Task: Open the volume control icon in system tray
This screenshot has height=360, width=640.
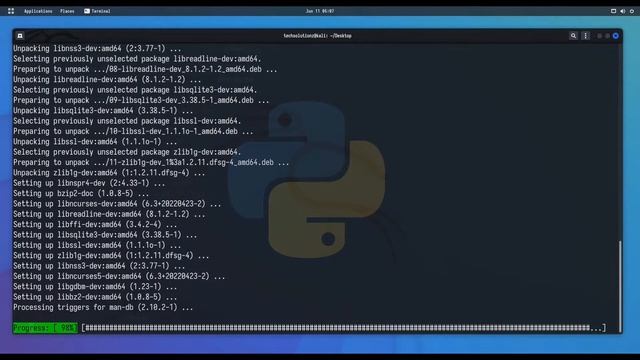Action: 622,11
